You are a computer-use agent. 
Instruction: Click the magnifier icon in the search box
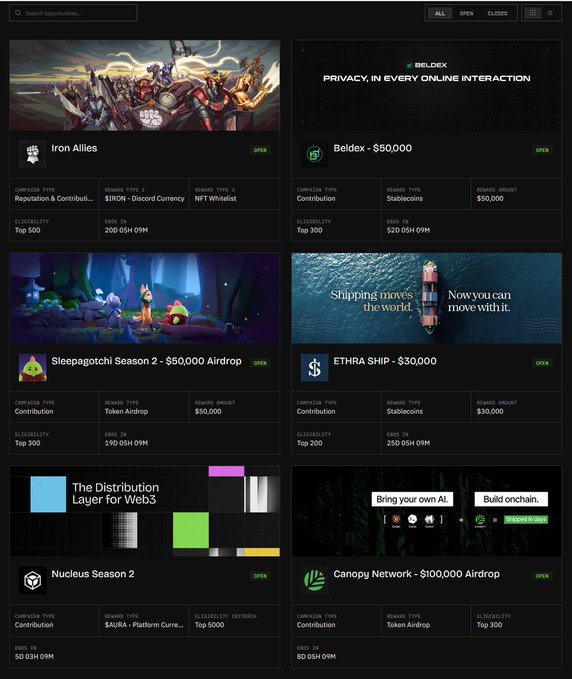[18, 13]
